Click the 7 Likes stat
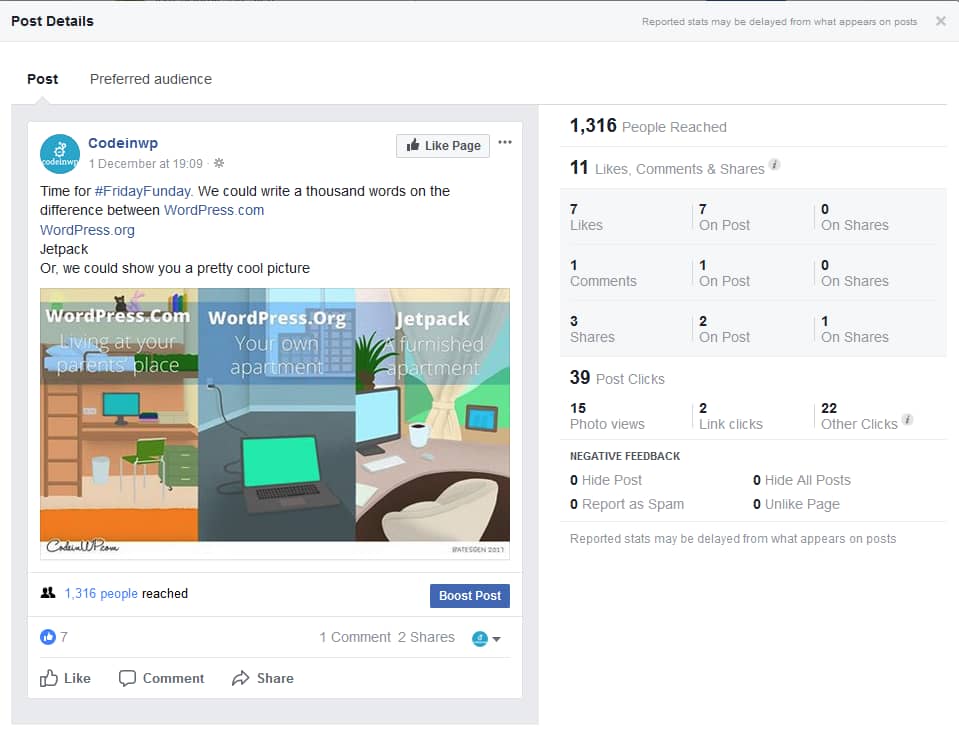This screenshot has width=959, height=731. pyautogui.click(x=586, y=217)
